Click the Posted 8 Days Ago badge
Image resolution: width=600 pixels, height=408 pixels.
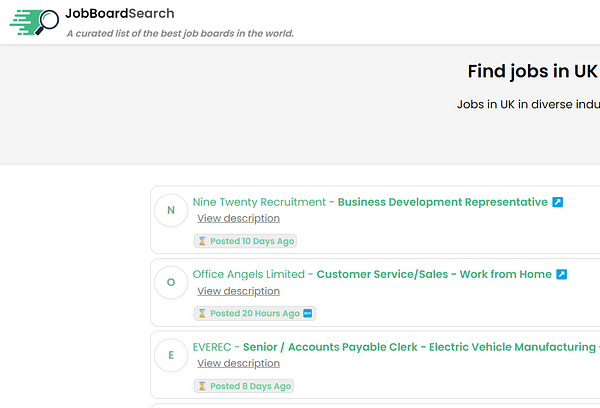(244, 386)
